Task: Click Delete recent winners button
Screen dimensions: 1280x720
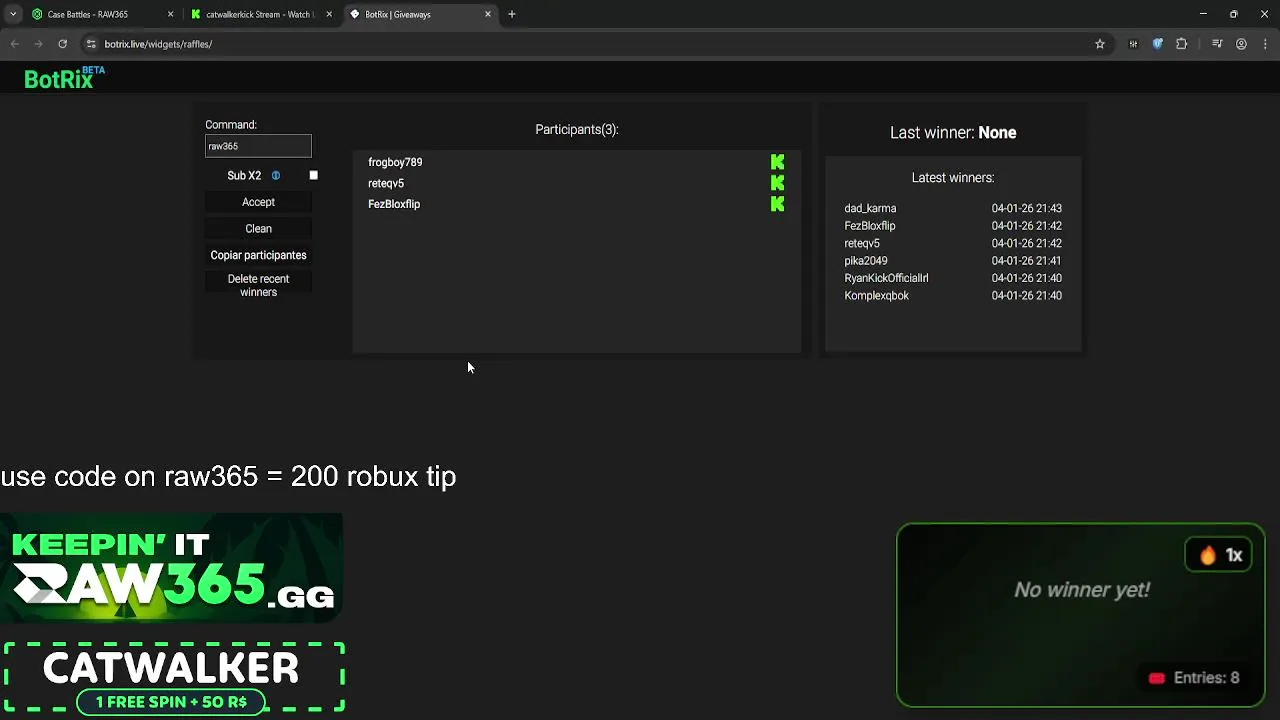Action: coord(258,285)
